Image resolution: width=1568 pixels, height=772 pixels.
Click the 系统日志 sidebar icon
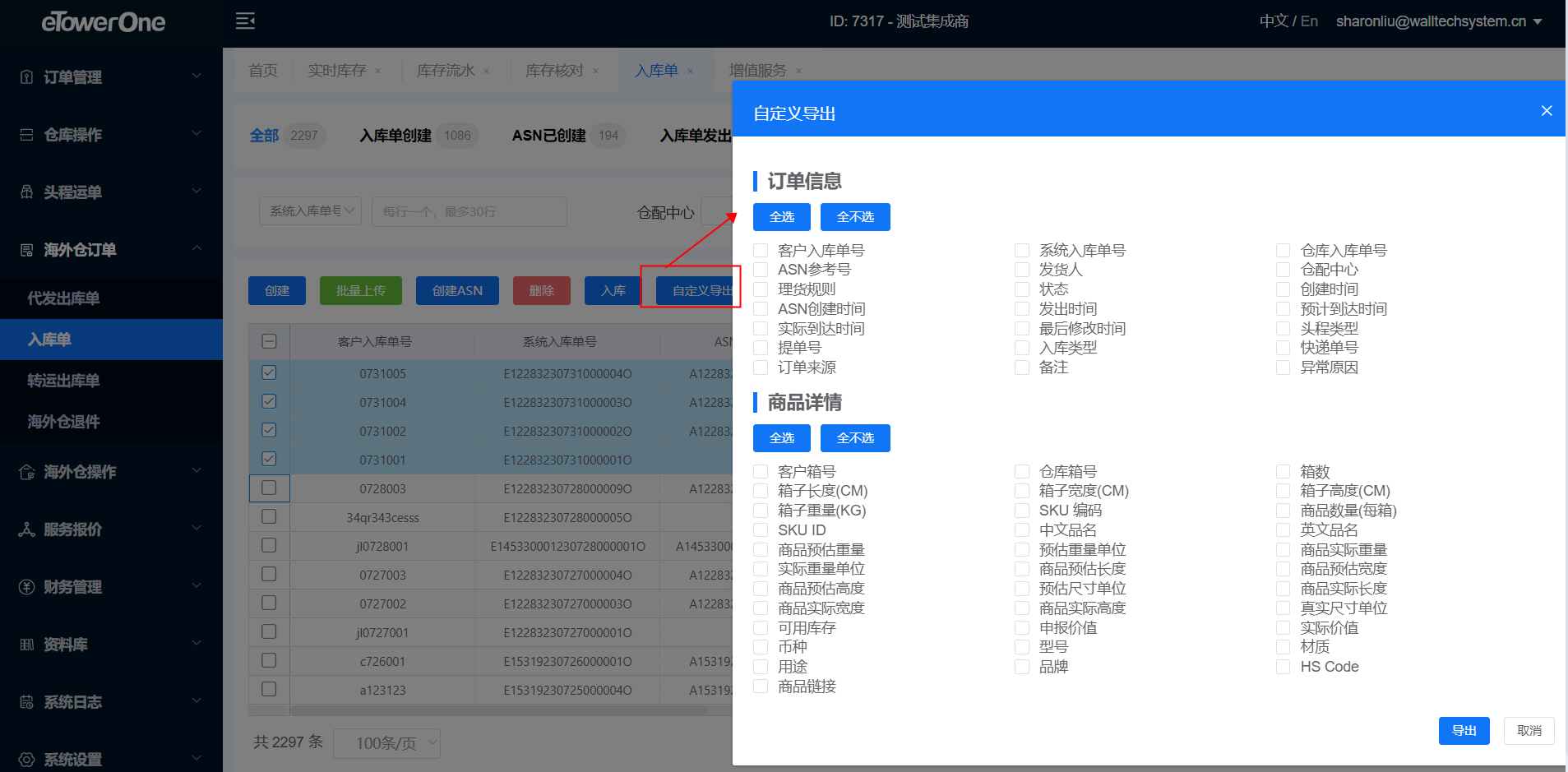(x=26, y=702)
